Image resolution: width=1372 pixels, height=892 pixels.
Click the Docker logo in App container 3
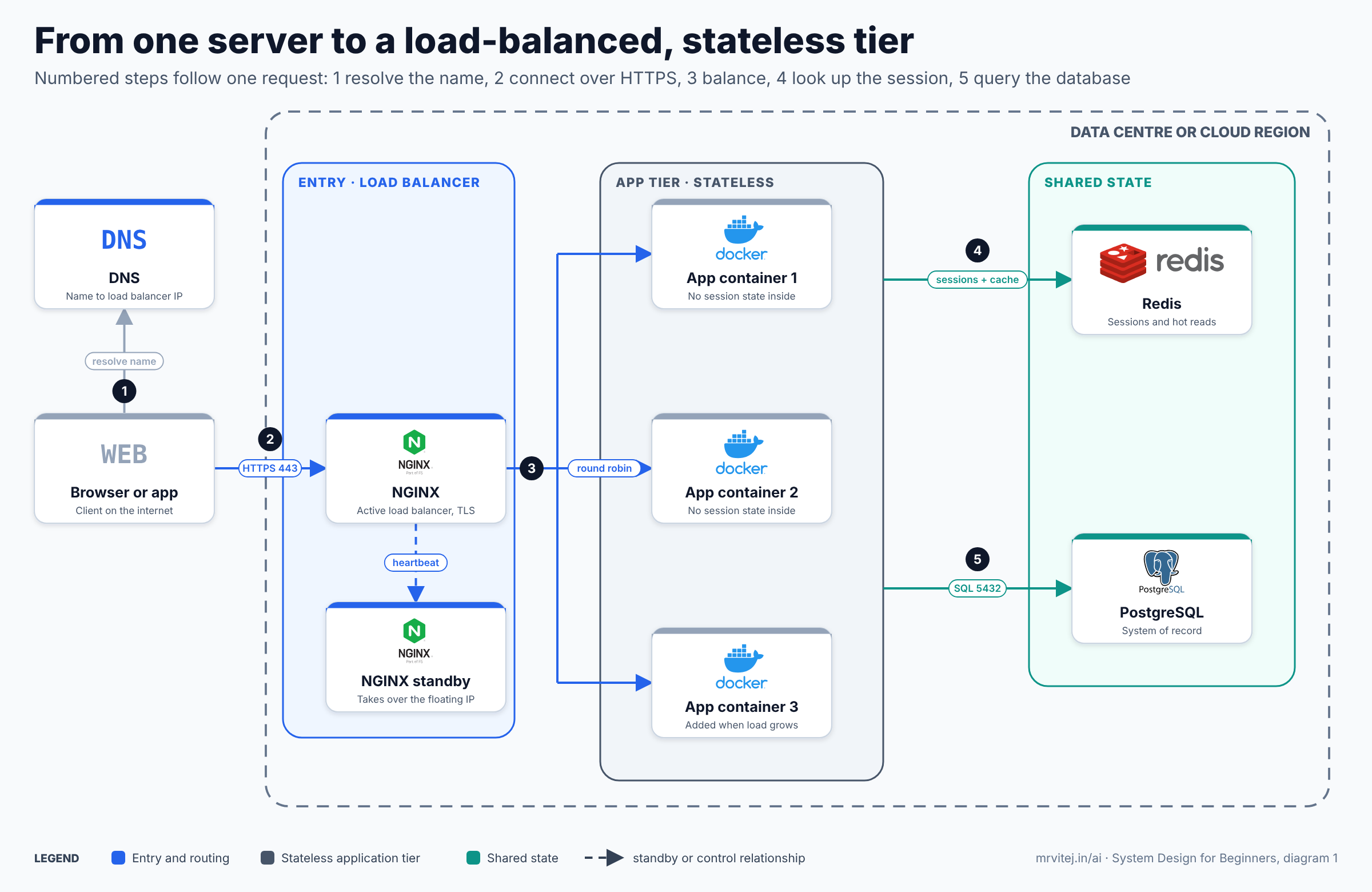pyautogui.click(x=741, y=667)
